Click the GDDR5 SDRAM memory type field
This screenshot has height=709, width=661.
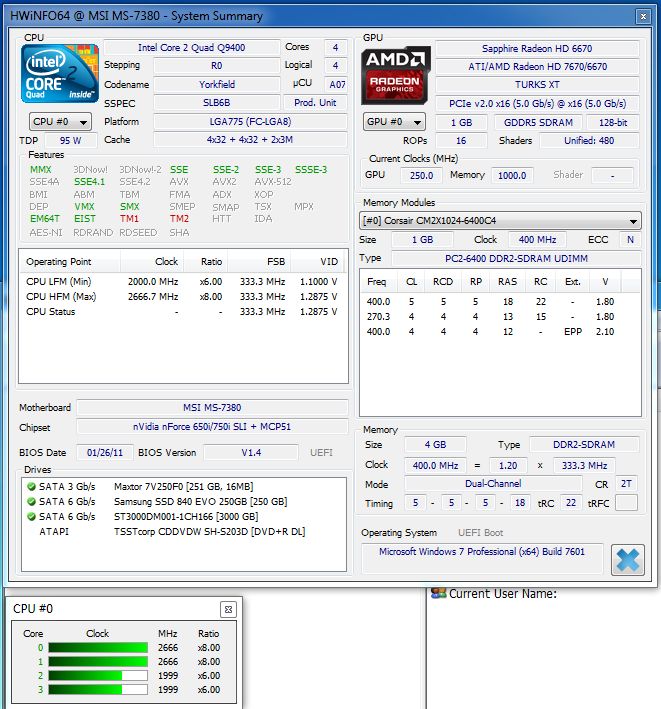coord(538,123)
